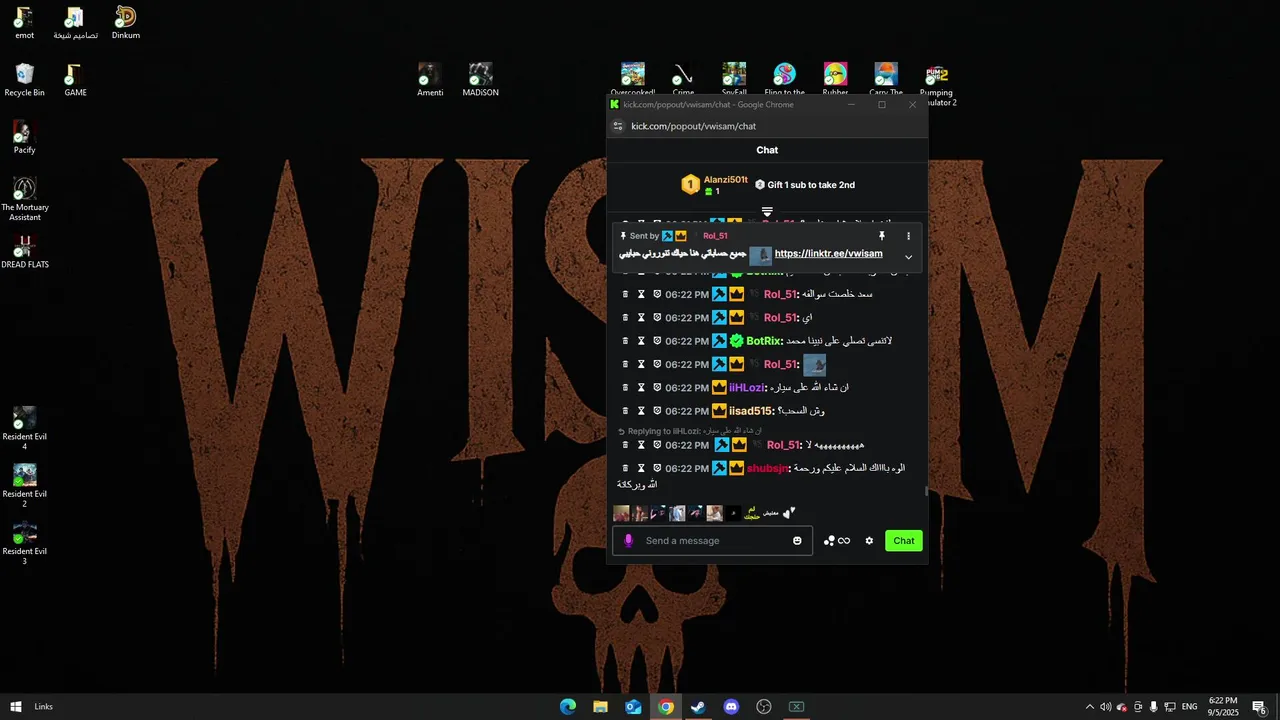Screen dimensions: 1280x720
Task: Ban iisad515 using the shield icon
Action: point(657,411)
